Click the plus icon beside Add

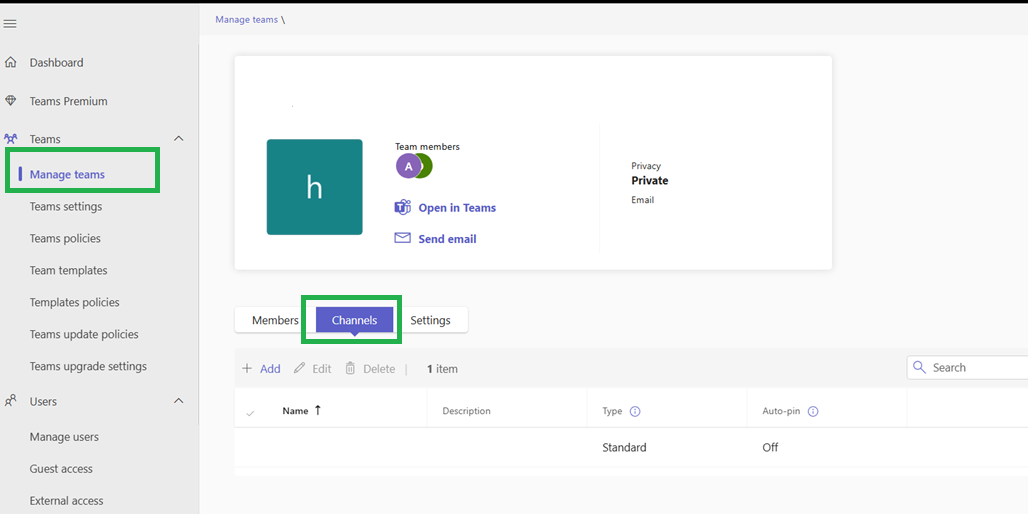pos(247,368)
